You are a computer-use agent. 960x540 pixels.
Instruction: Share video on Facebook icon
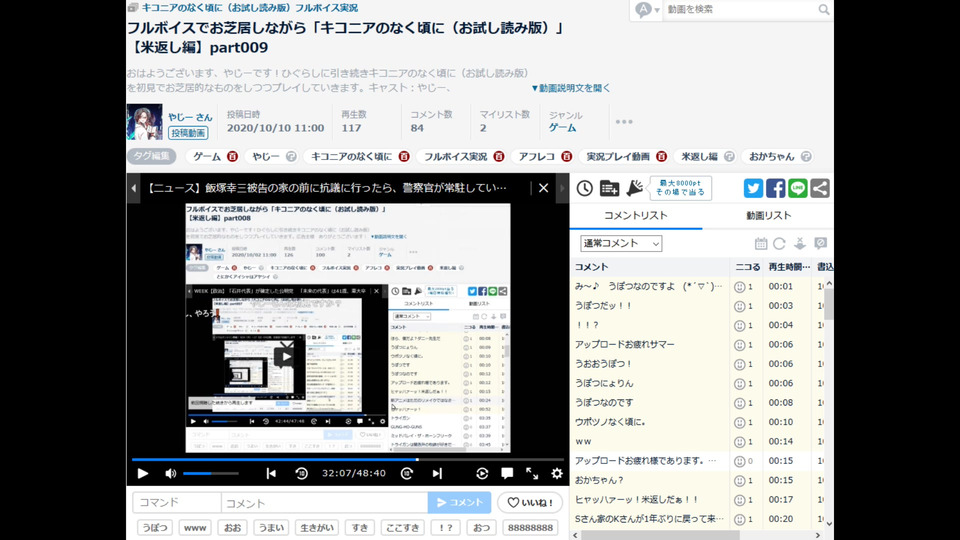[775, 188]
